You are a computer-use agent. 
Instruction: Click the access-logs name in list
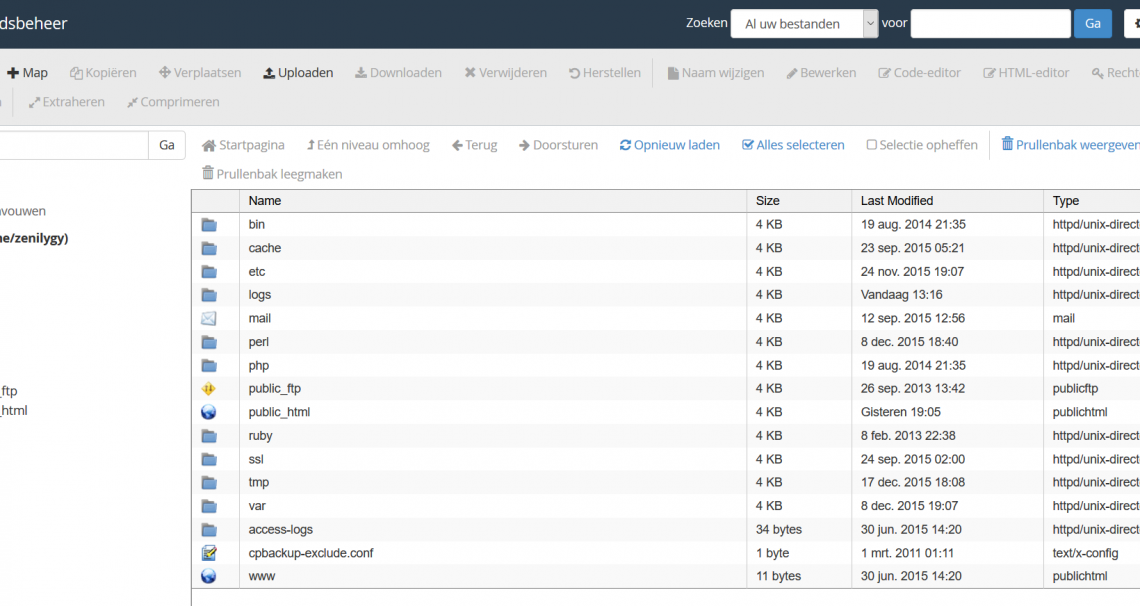point(281,530)
